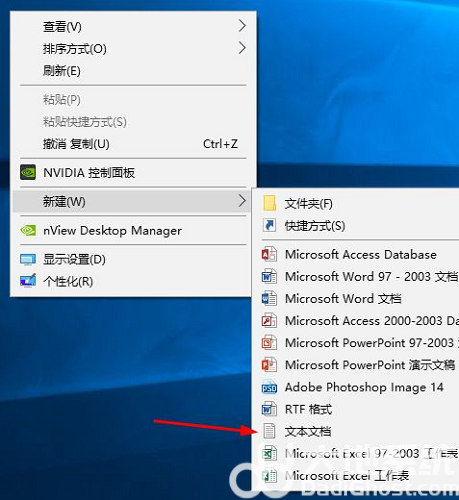Choose Microsoft Excel 97-2003 工作表 label

[x=371, y=453]
